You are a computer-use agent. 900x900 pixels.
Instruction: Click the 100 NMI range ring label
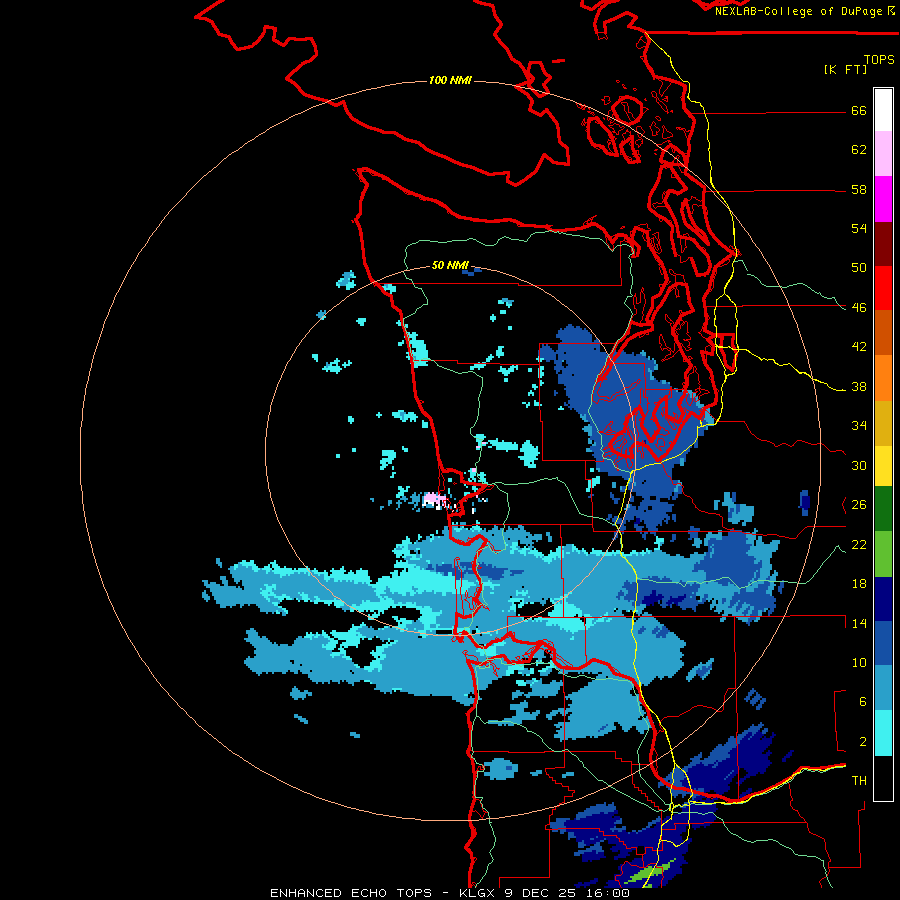(451, 80)
